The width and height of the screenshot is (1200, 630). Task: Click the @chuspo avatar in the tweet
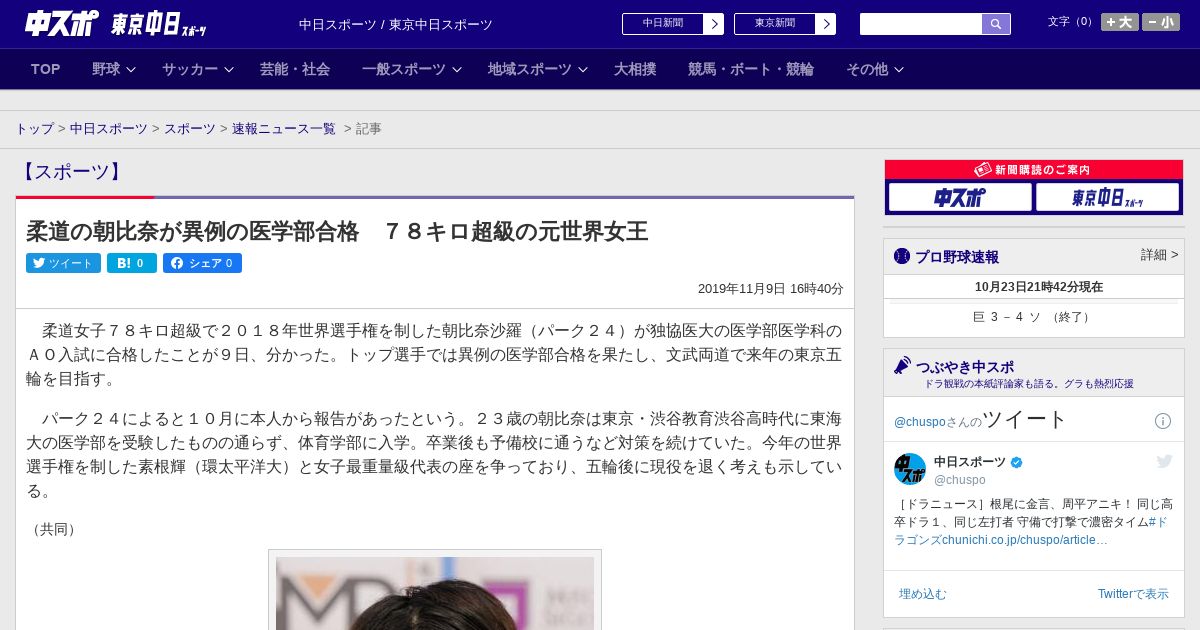tap(910, 469)
